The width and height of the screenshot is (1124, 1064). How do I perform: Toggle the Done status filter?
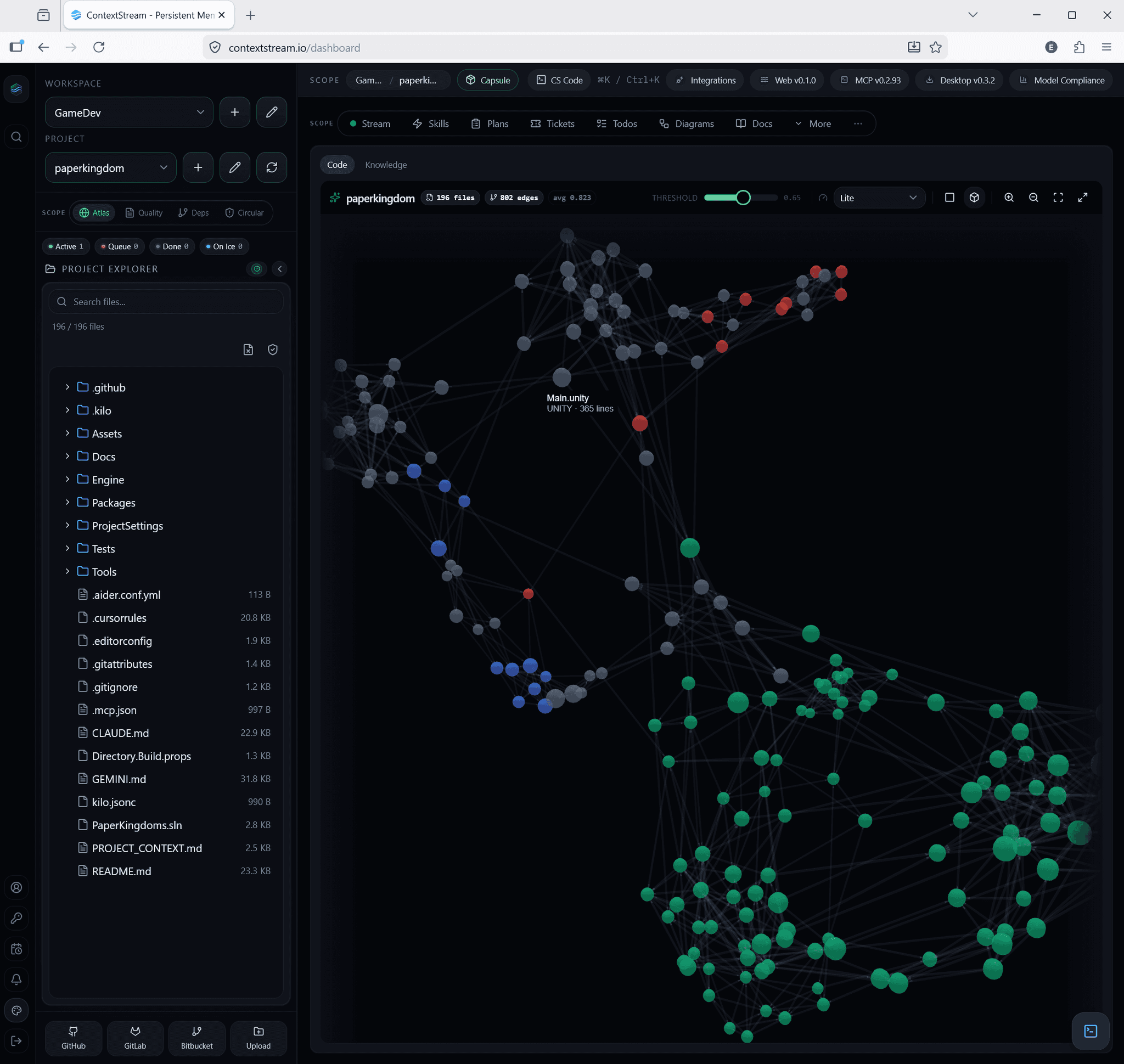tap(172, 246)
